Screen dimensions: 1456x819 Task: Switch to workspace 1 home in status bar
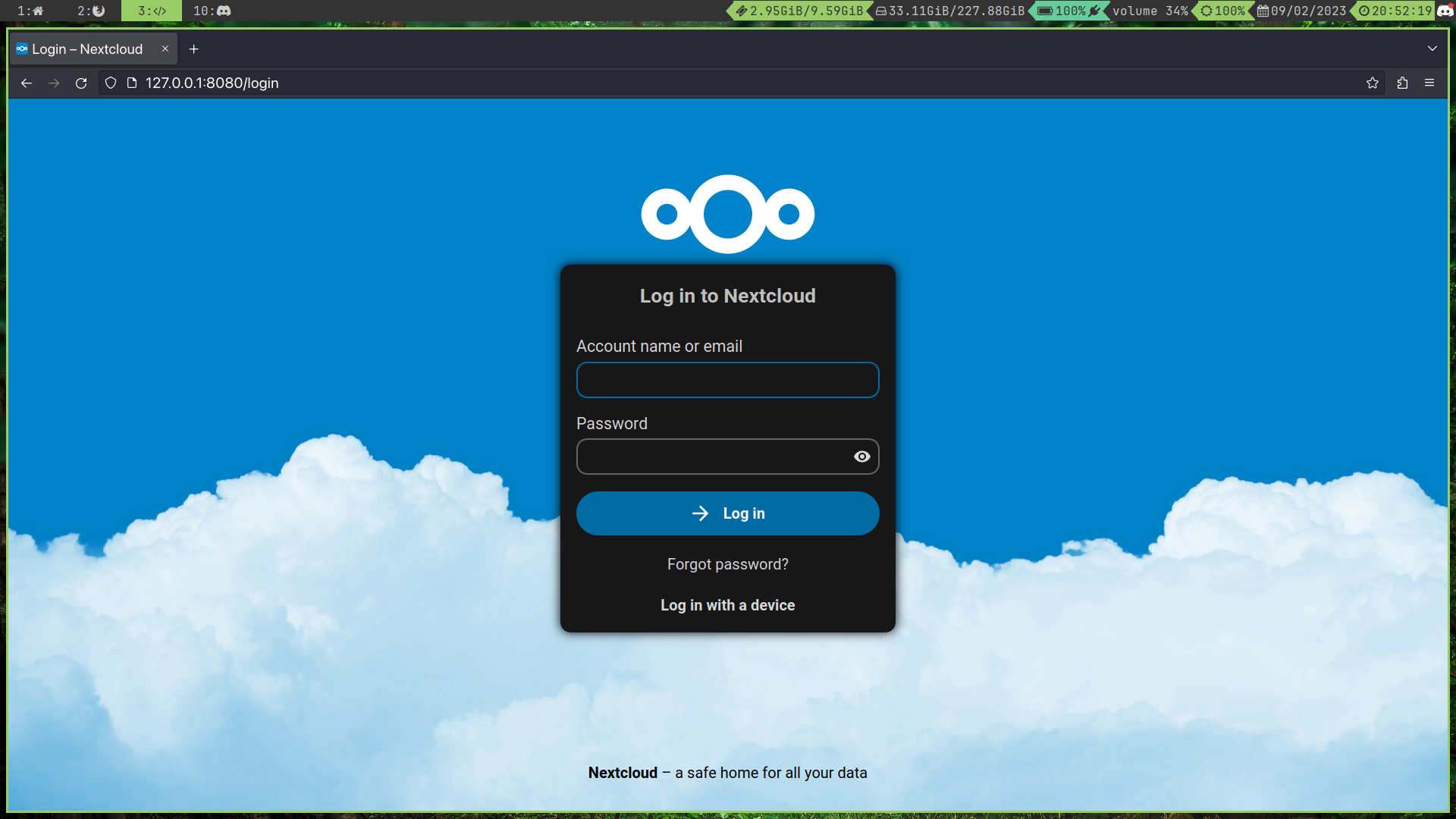[31, 11]
